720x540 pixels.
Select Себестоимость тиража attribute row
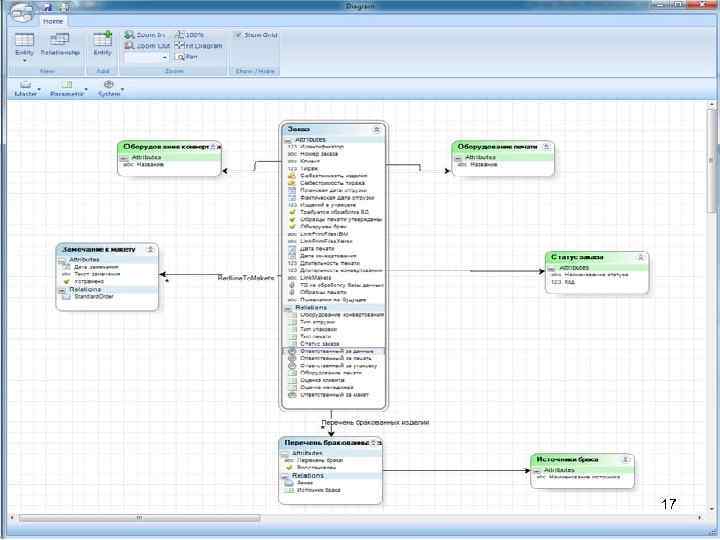pyautogui.click(x=332, y=183)
